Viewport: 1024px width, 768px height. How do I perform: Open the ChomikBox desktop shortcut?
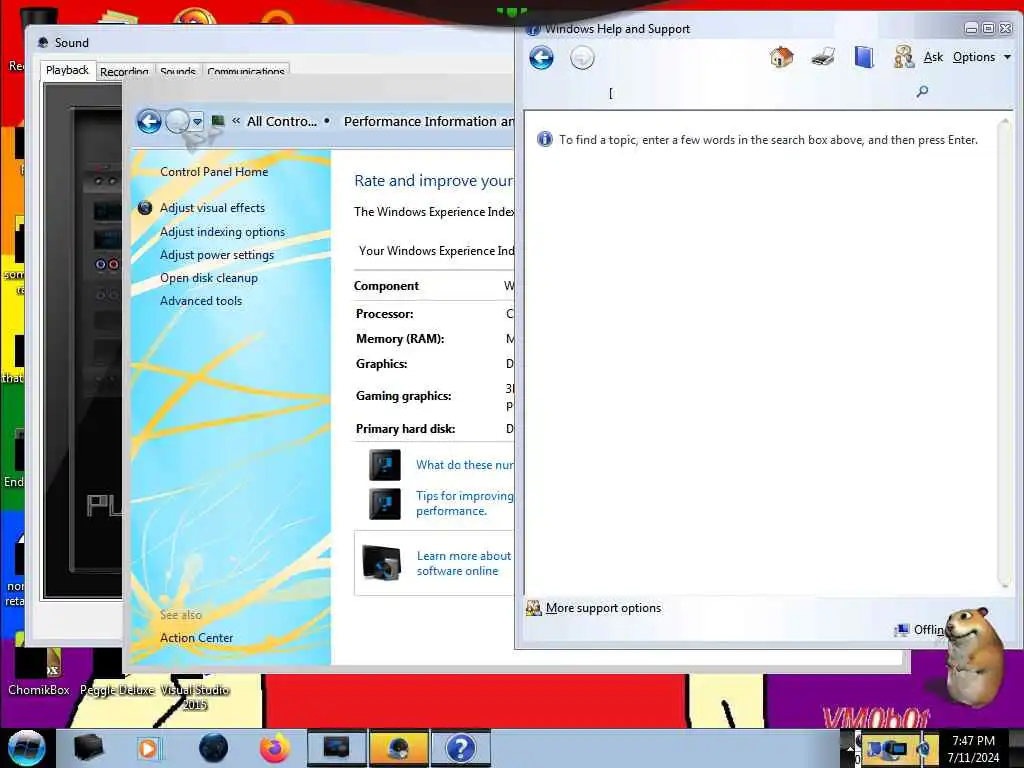point(39,672)
